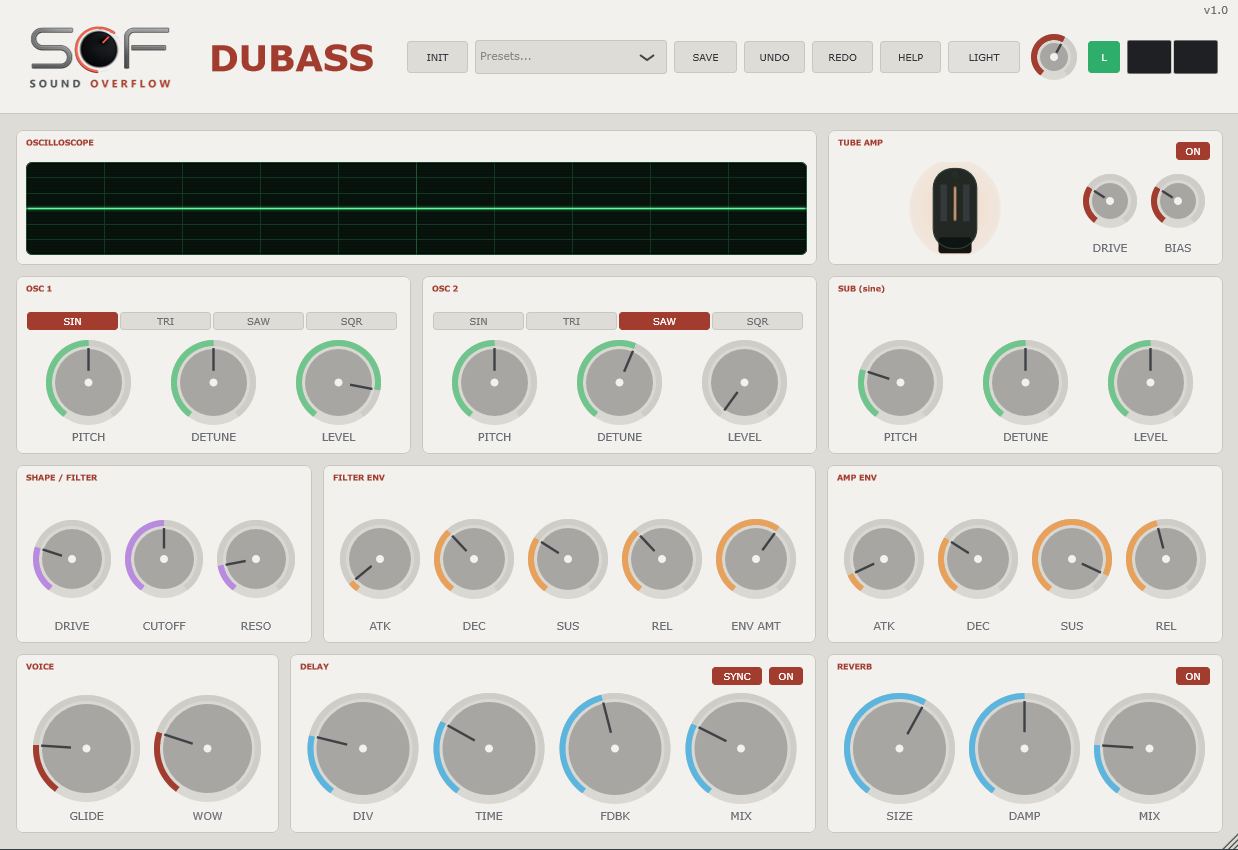The image size is (1238, 850).
Task: Click the Filter Env DEC knob
Action: coord(474,559)
